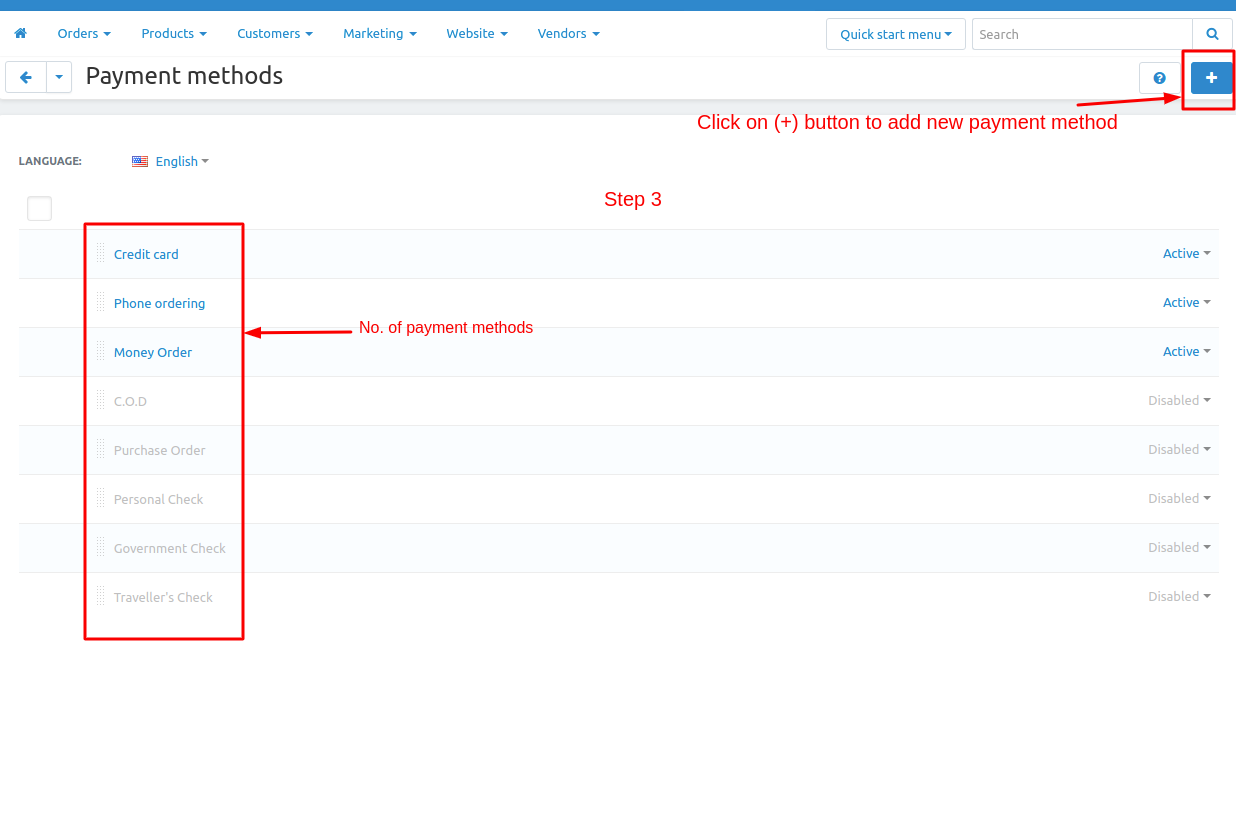Click the back arrow button
Image resolution: width=1236 pixels, height=820 pixels.
(26, 77)
